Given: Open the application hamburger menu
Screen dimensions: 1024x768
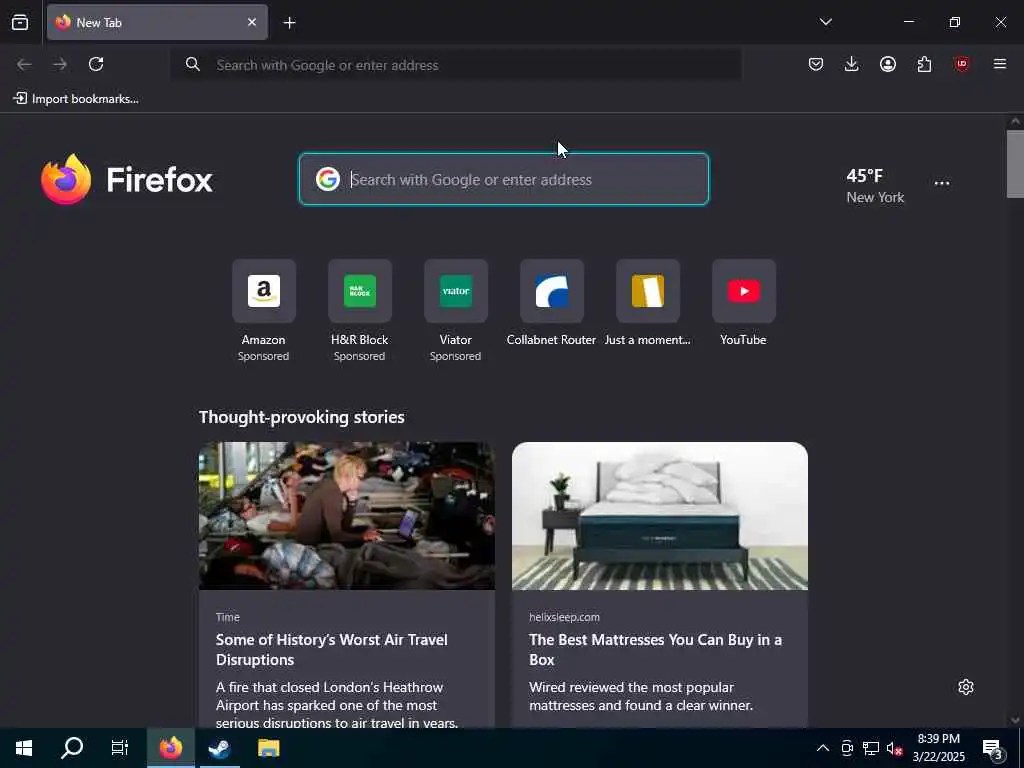Looking at the screenshot, I should coord(1000,64).
